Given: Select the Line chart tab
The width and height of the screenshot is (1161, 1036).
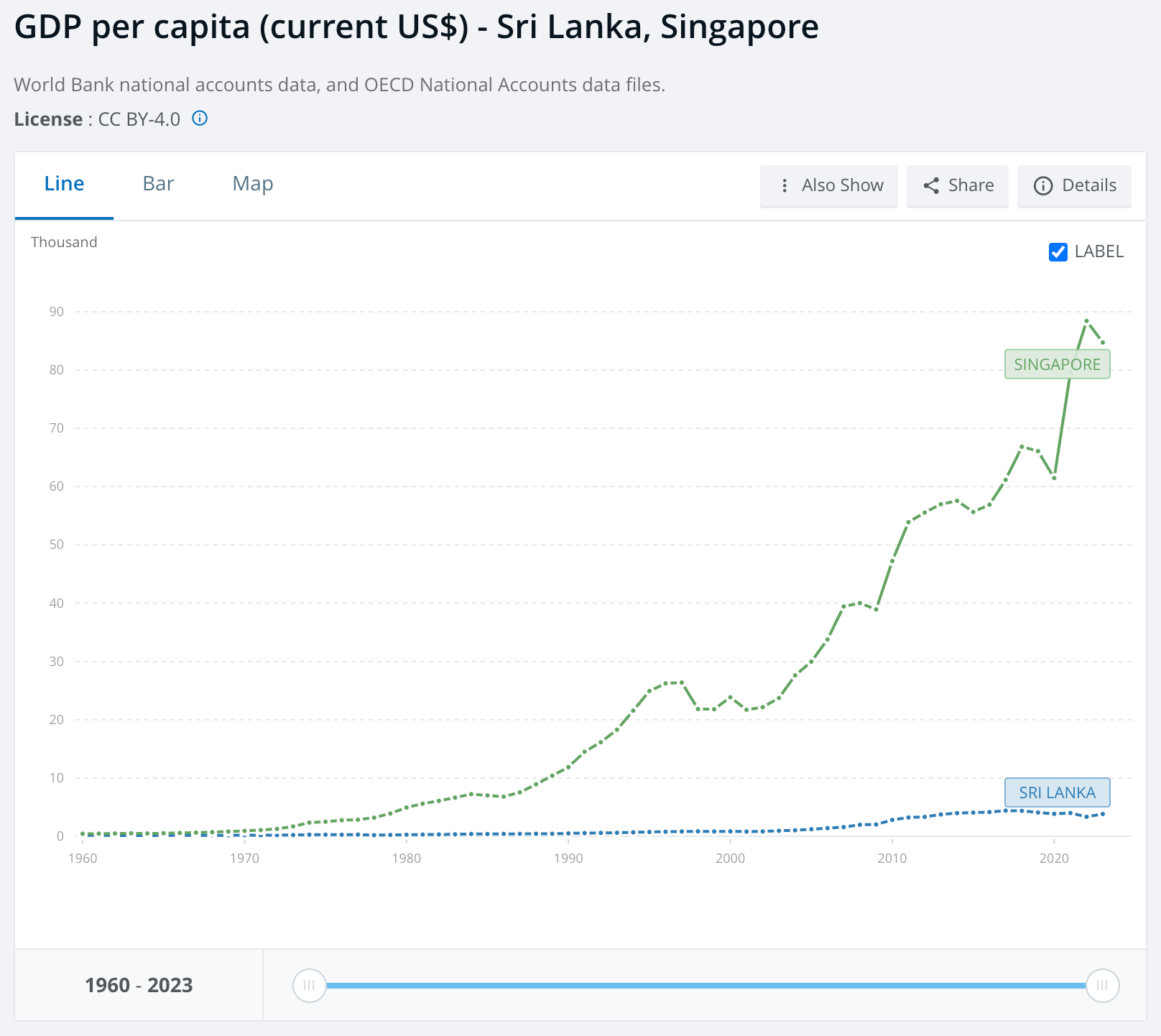Looking at the screenshot, I should click(64, 184).
